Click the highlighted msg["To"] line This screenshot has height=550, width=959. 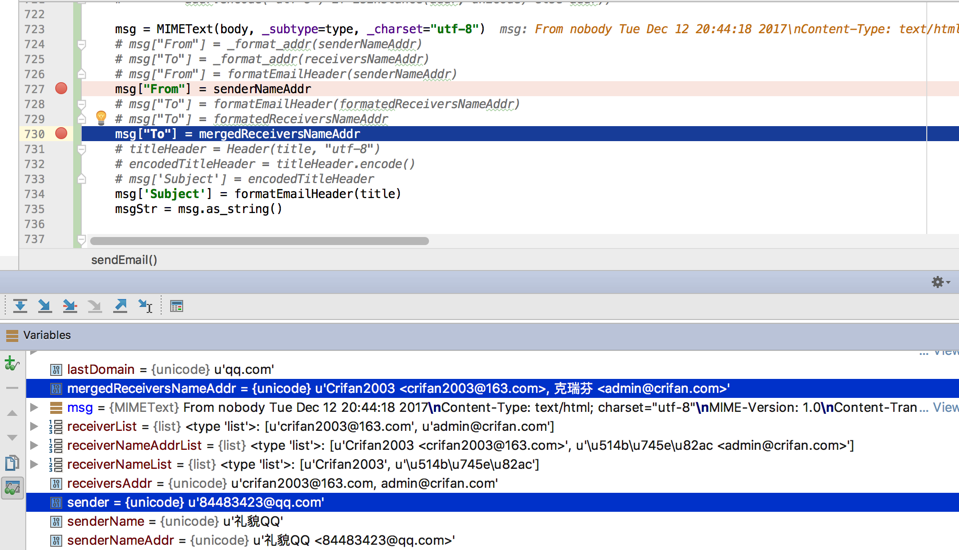tap(237, 133)
